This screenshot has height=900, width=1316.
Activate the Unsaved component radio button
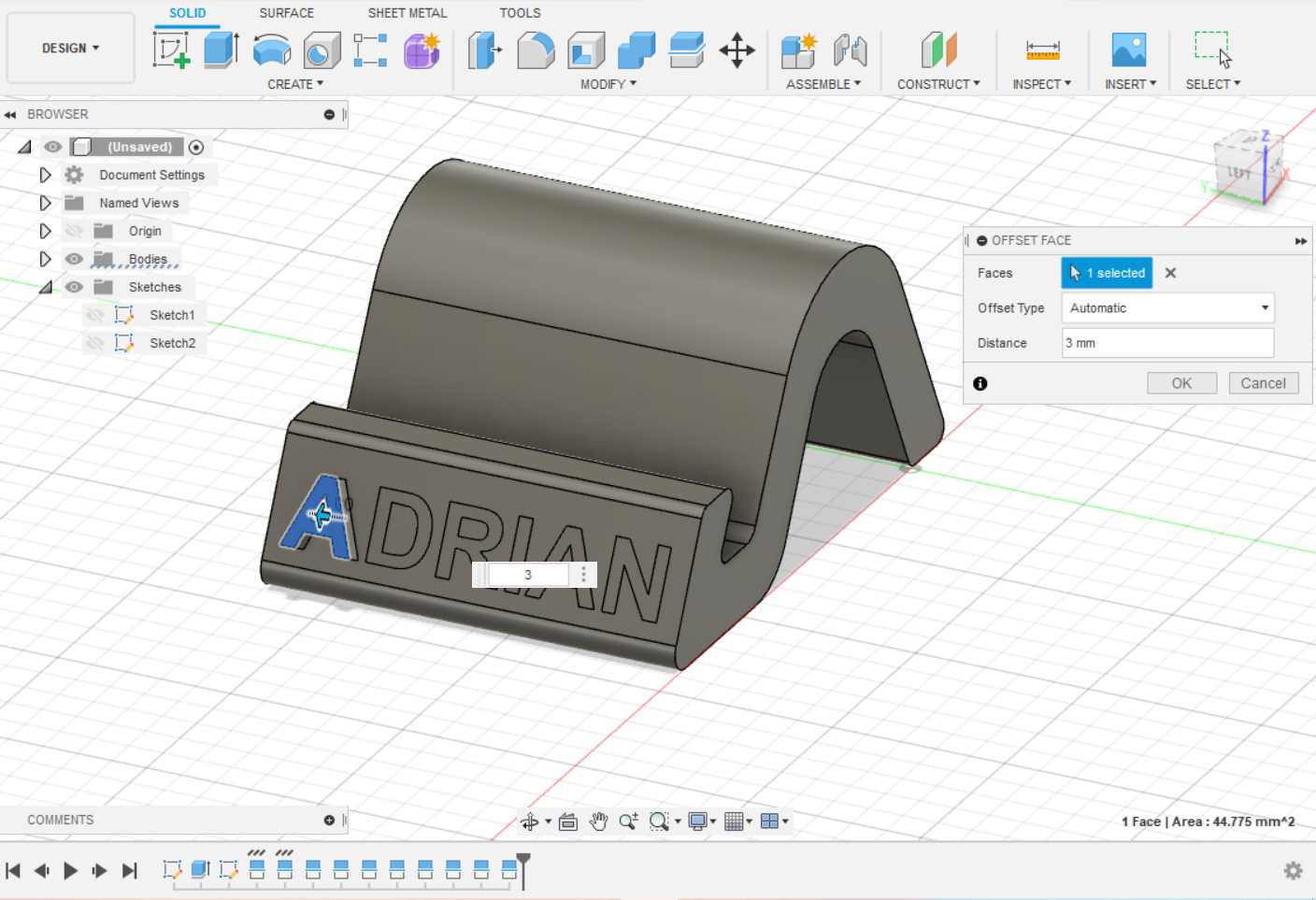196,147
